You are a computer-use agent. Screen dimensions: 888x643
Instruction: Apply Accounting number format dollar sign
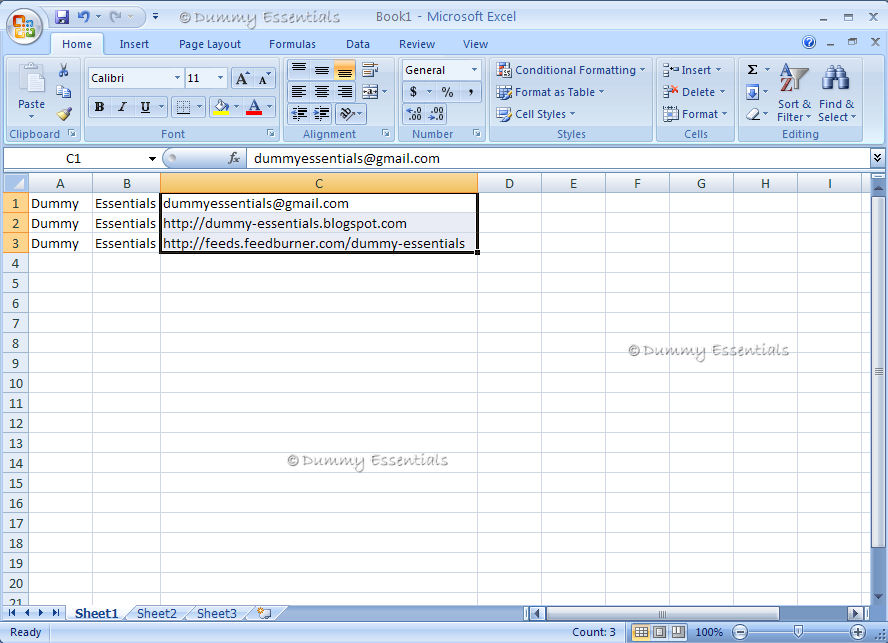click(x=414, y=92)
